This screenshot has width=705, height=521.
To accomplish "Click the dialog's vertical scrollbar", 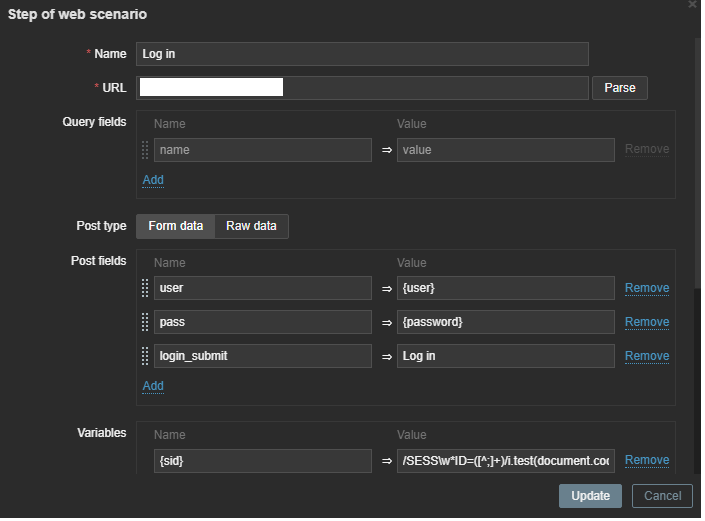I will 697,150.
